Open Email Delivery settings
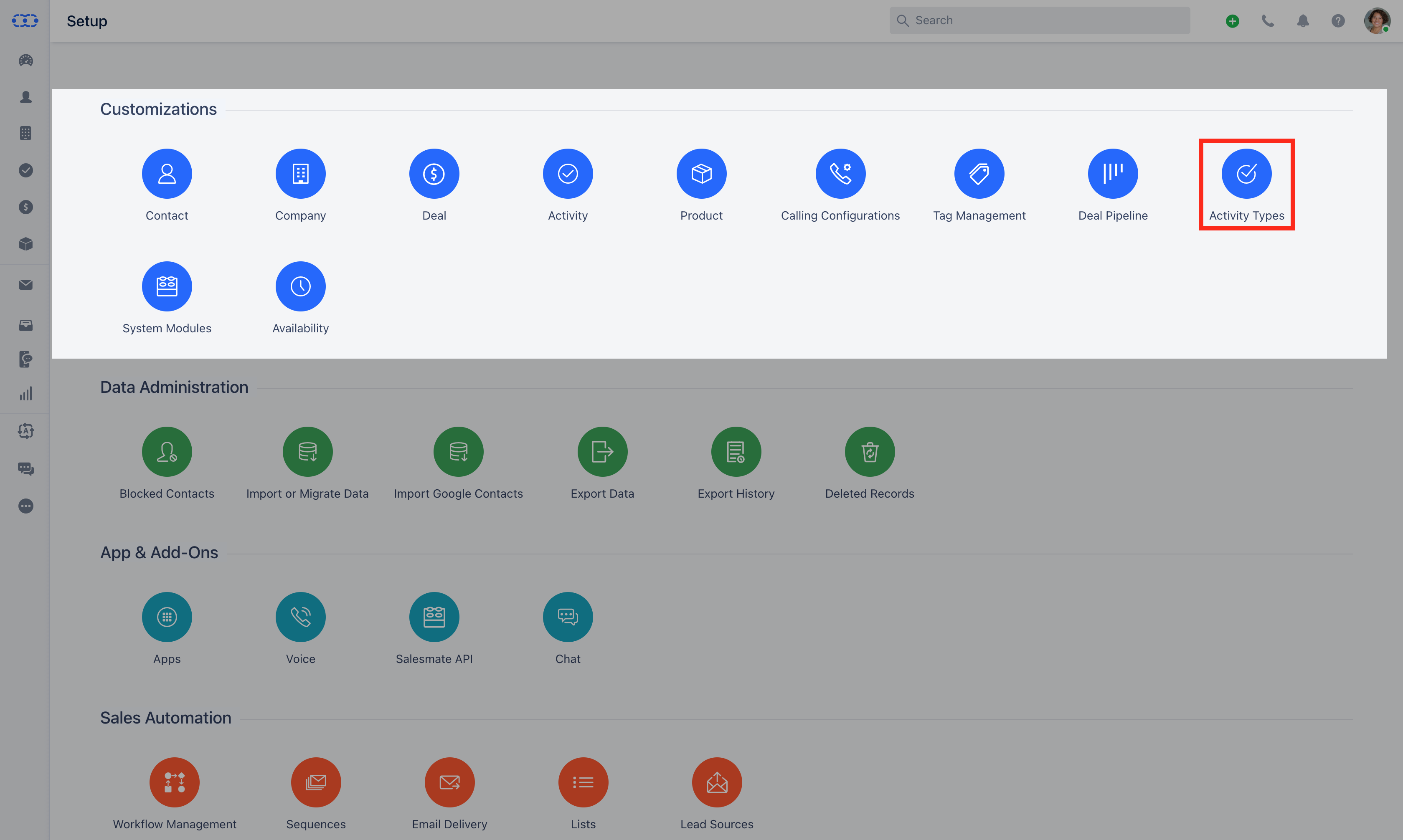The width and height of the screenshot is (1403, 840). coord(449,782)
